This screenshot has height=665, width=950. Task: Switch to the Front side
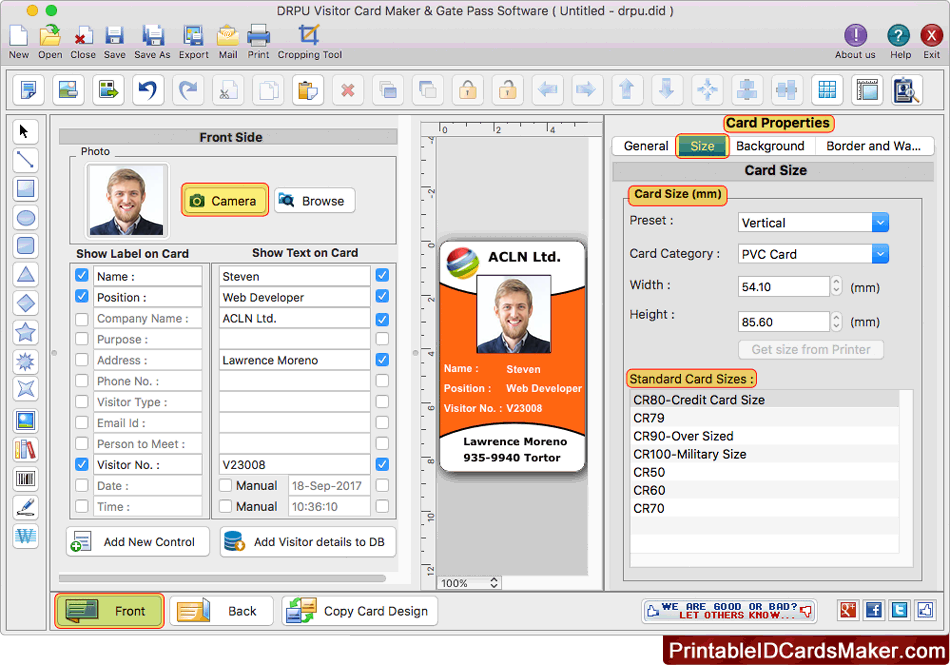pos(110,610)
